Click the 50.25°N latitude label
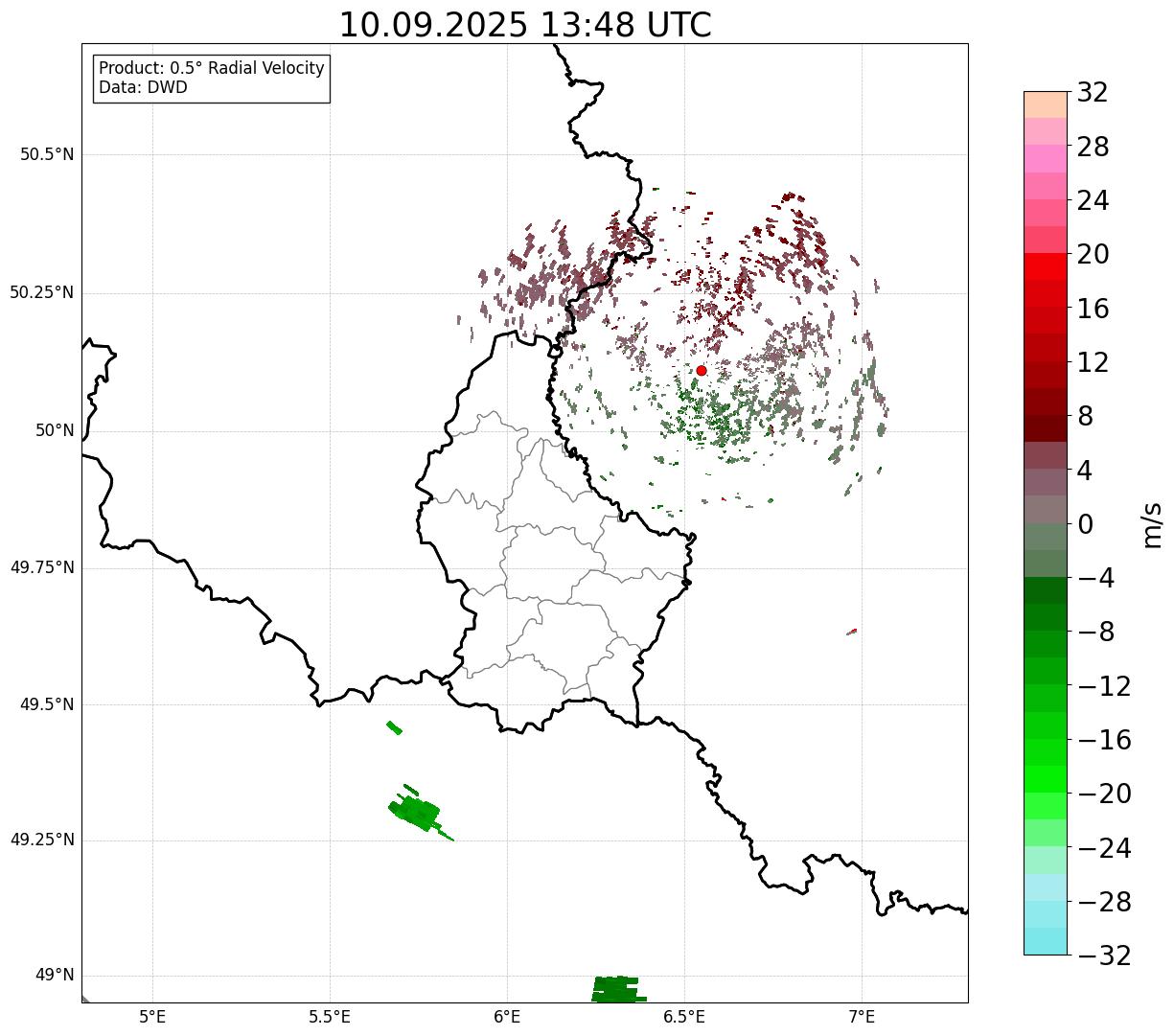1174x1036 pixels. tap(42, 292)
